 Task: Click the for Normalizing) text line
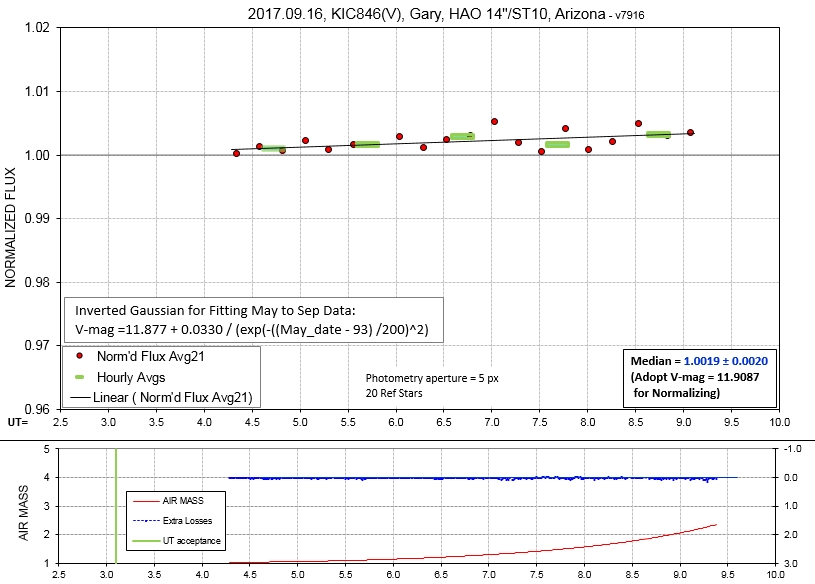(677, 393)
